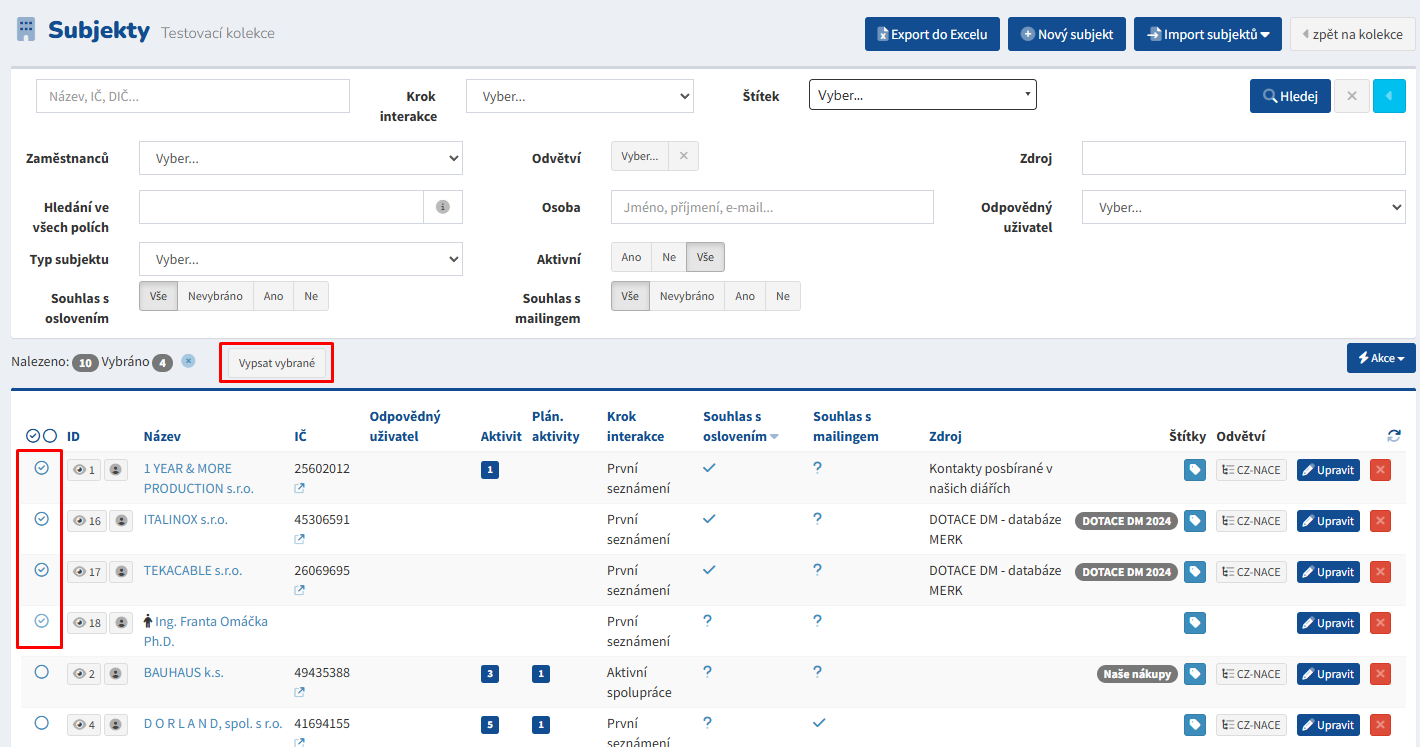This screenshot has width=1420, height=747.
Task: Click the Název, IČ, DIČ search field
Action: coord(193,96)
